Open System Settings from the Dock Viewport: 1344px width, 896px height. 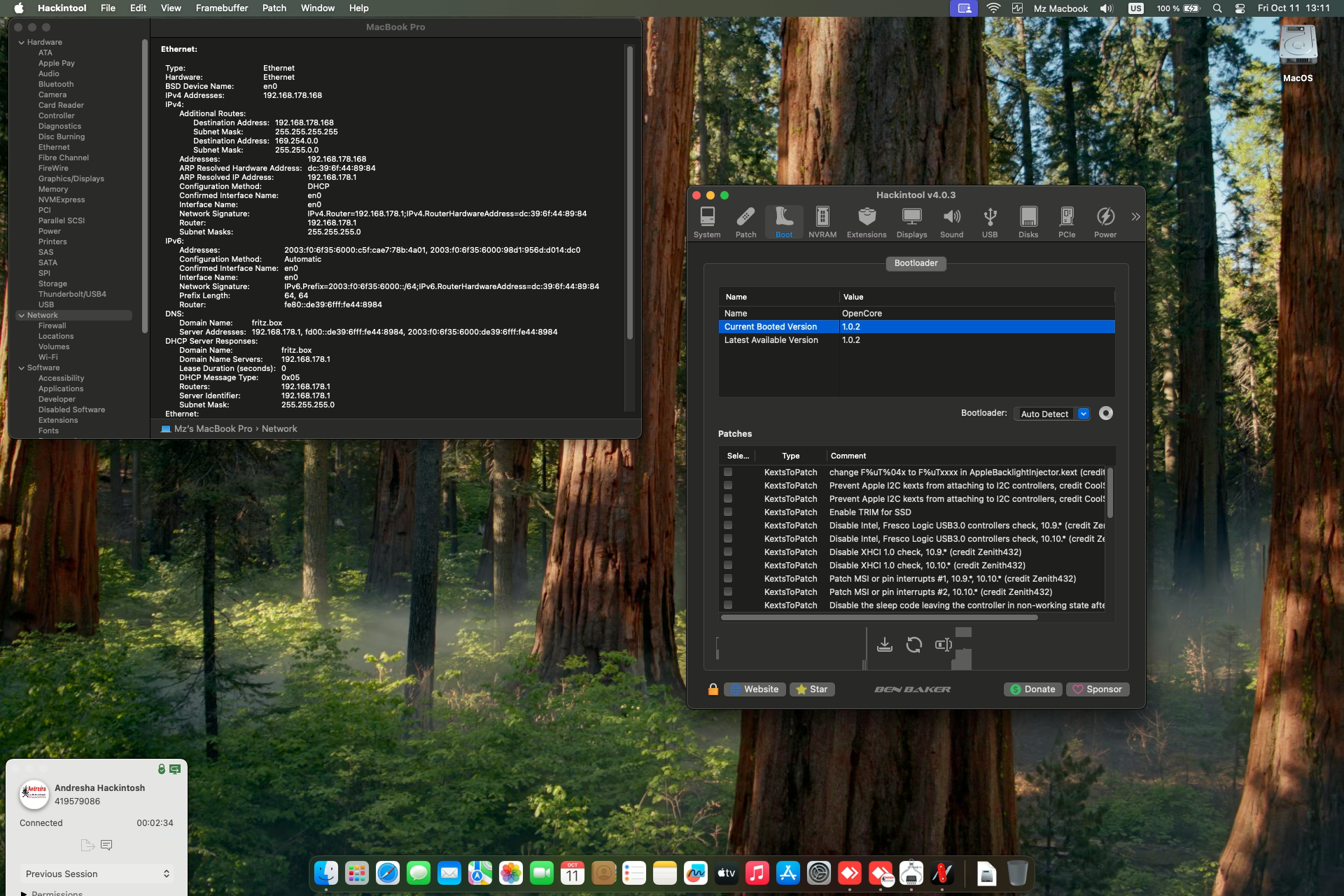[x=819, y=873]
